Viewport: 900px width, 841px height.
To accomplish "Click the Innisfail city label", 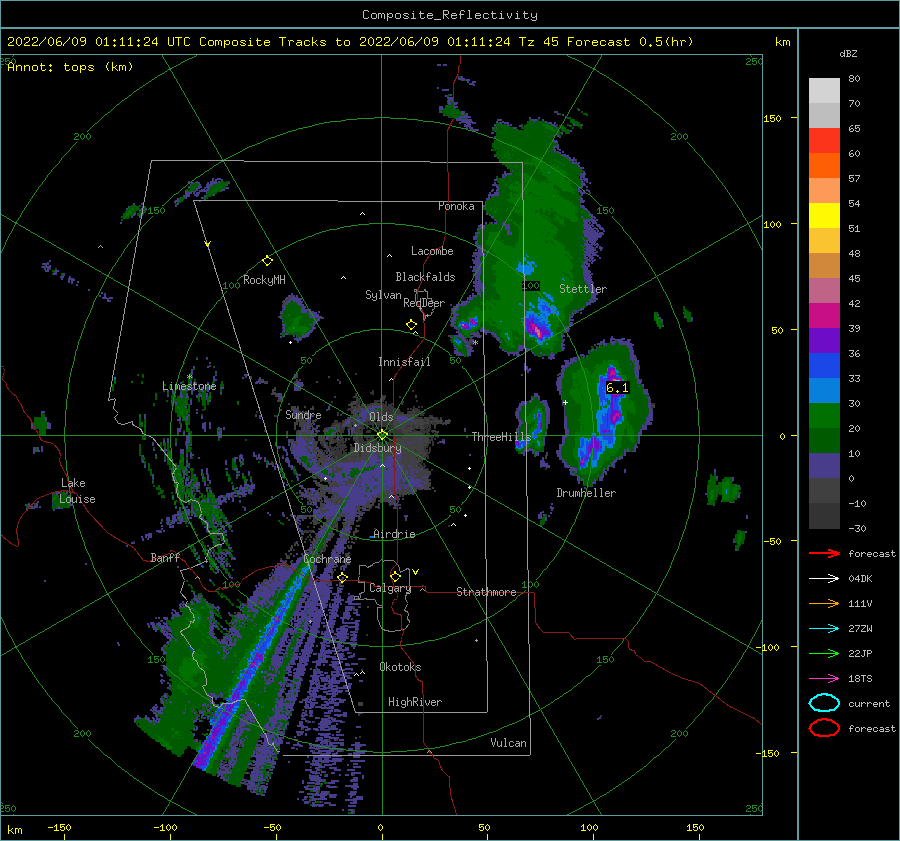I will tap(404, 362).
